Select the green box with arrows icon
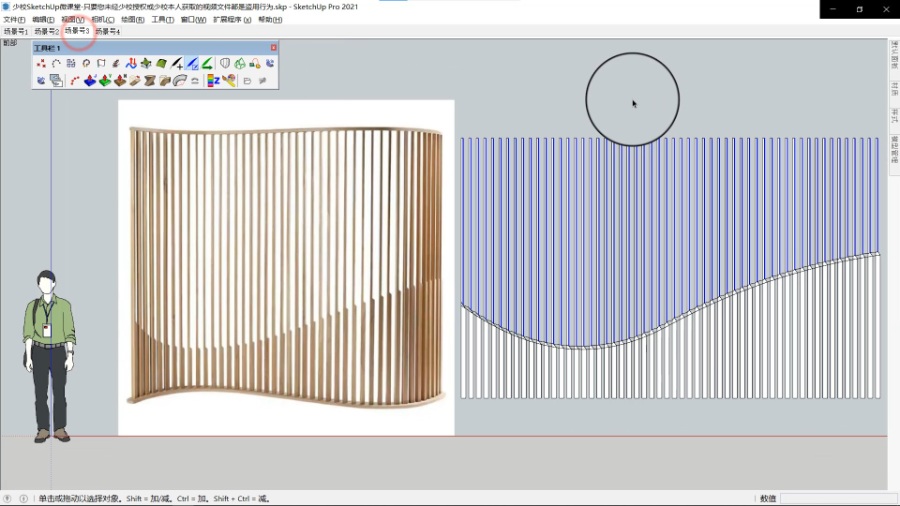 coord(146,64)
